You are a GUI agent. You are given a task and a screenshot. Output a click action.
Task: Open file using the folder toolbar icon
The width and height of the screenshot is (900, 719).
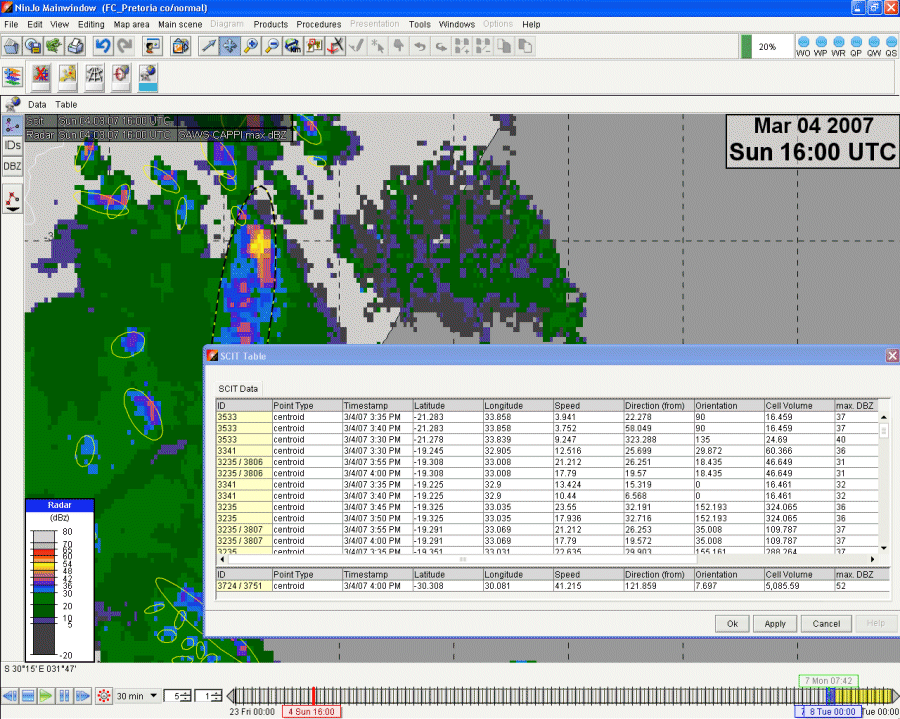(11, 46)
